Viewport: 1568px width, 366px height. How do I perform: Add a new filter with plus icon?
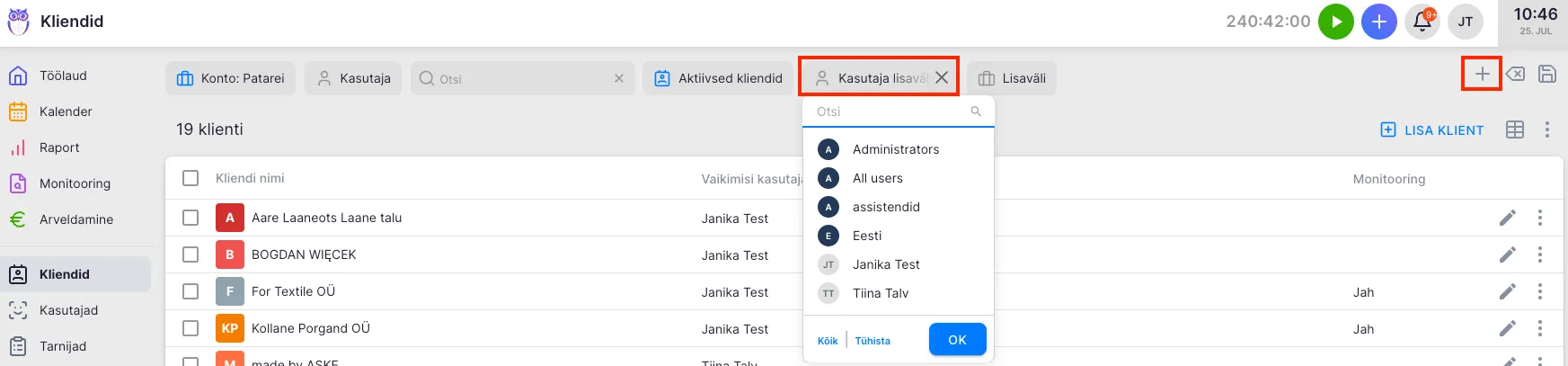[x=1482, y=74]
